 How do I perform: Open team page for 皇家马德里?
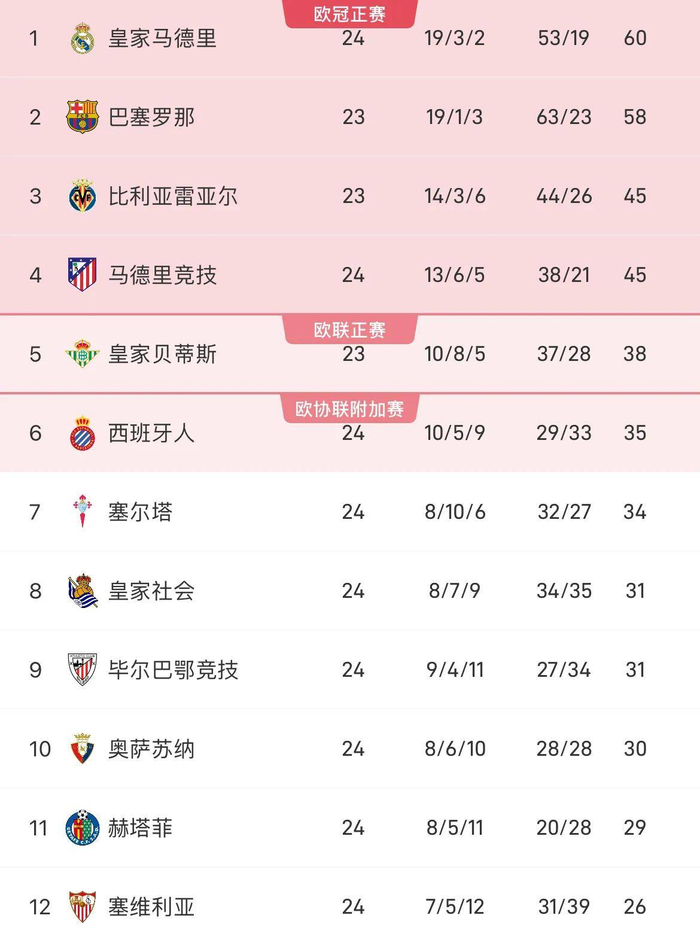[x=162, y=39]
